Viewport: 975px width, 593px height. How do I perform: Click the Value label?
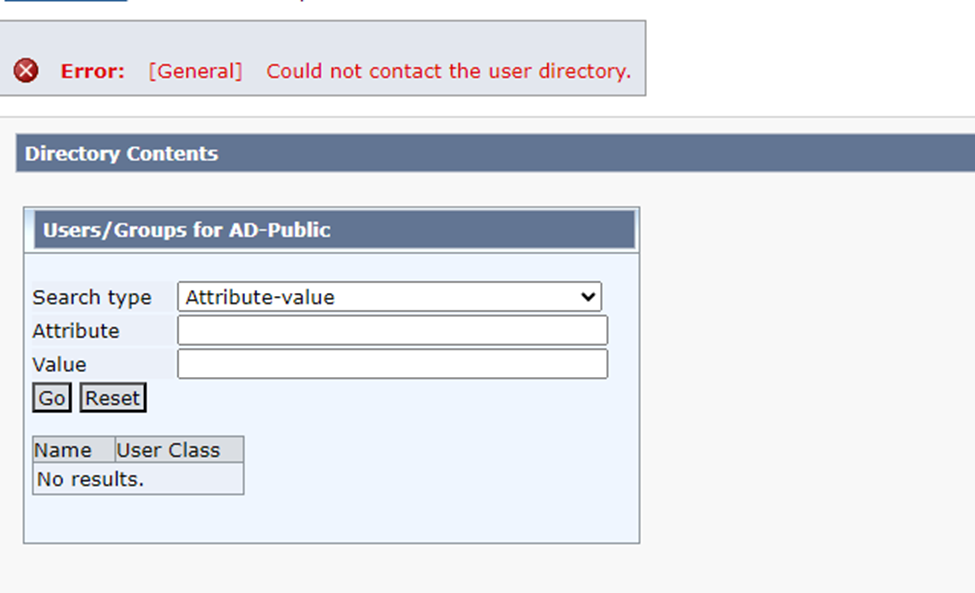tap(60, 364)
